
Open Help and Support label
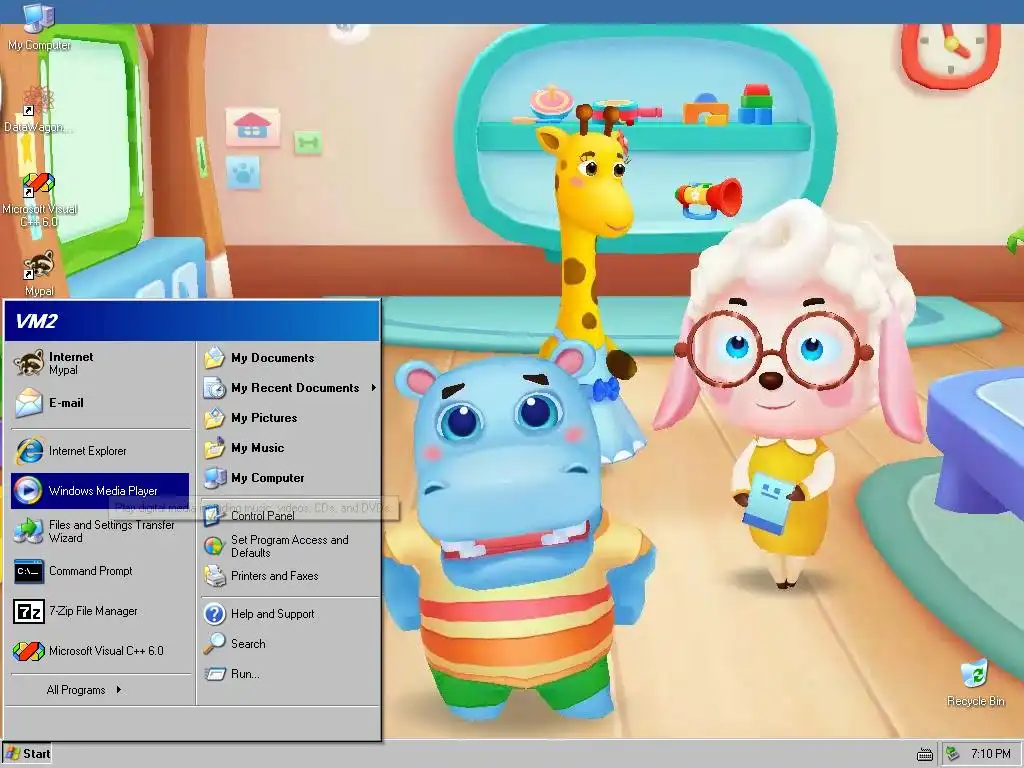point(272,614)
